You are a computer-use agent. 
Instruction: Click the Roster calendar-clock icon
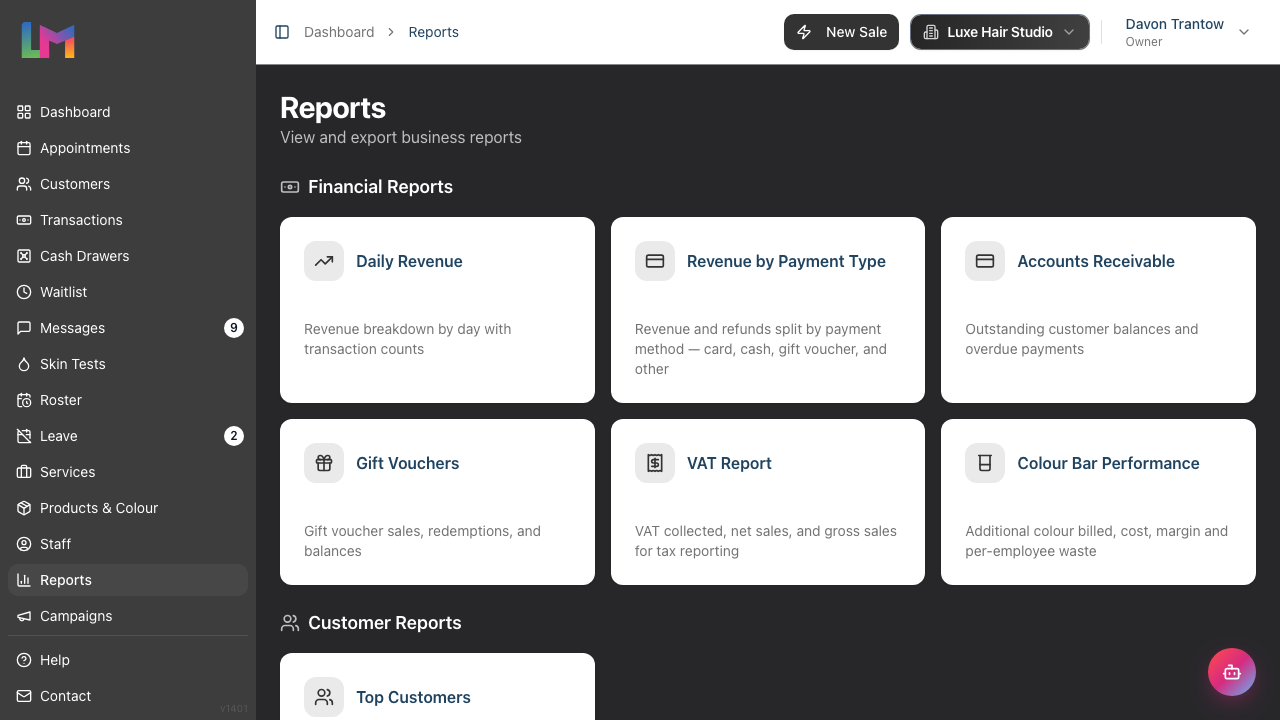(24, 400)
